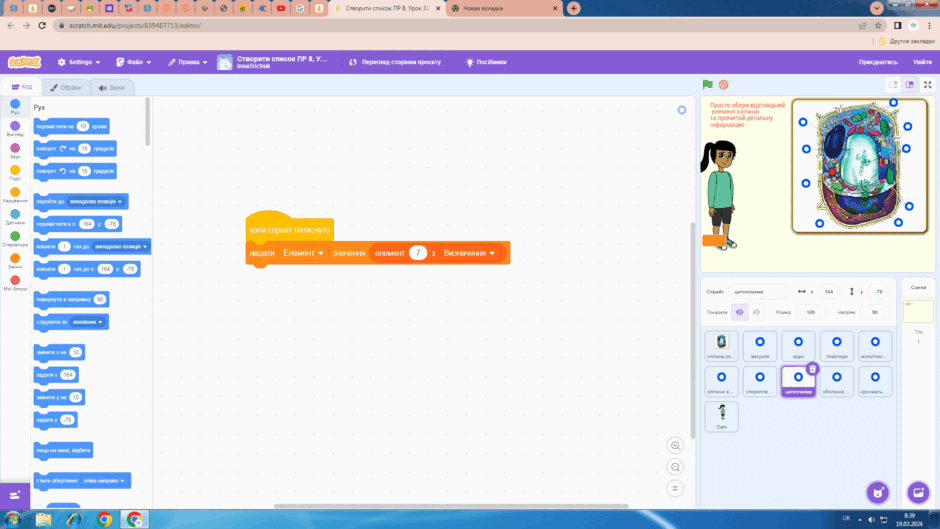Zoom in the code workspace
This screenshot has width=940, height=529.
(x=675, y=446)
